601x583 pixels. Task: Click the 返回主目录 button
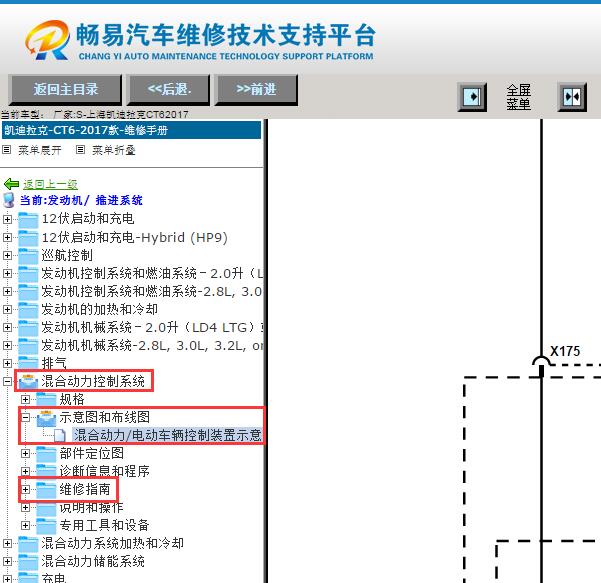tap(66, 90)
